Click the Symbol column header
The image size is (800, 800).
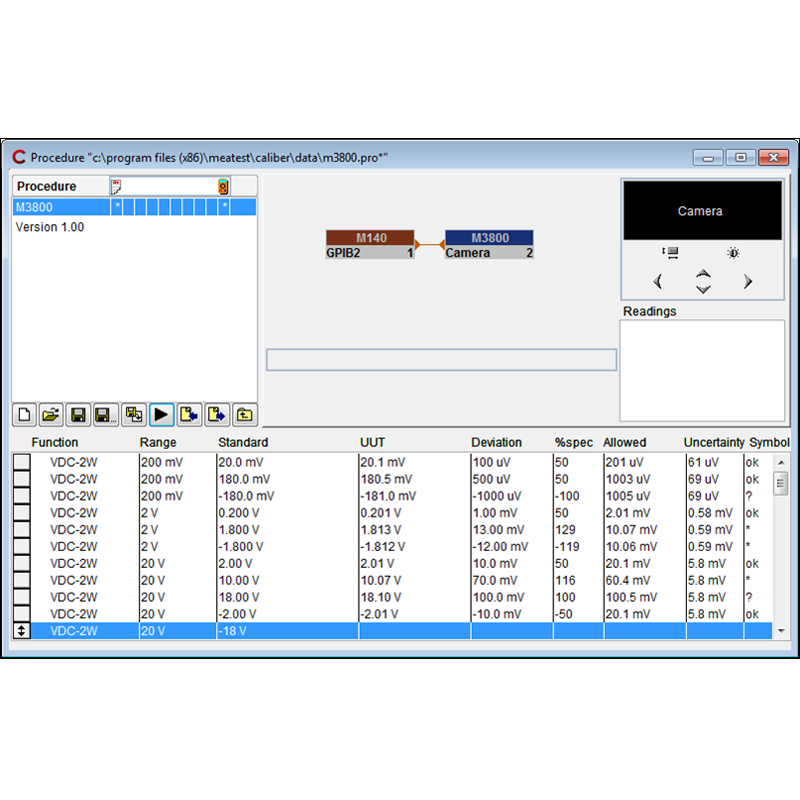point(769,442)
